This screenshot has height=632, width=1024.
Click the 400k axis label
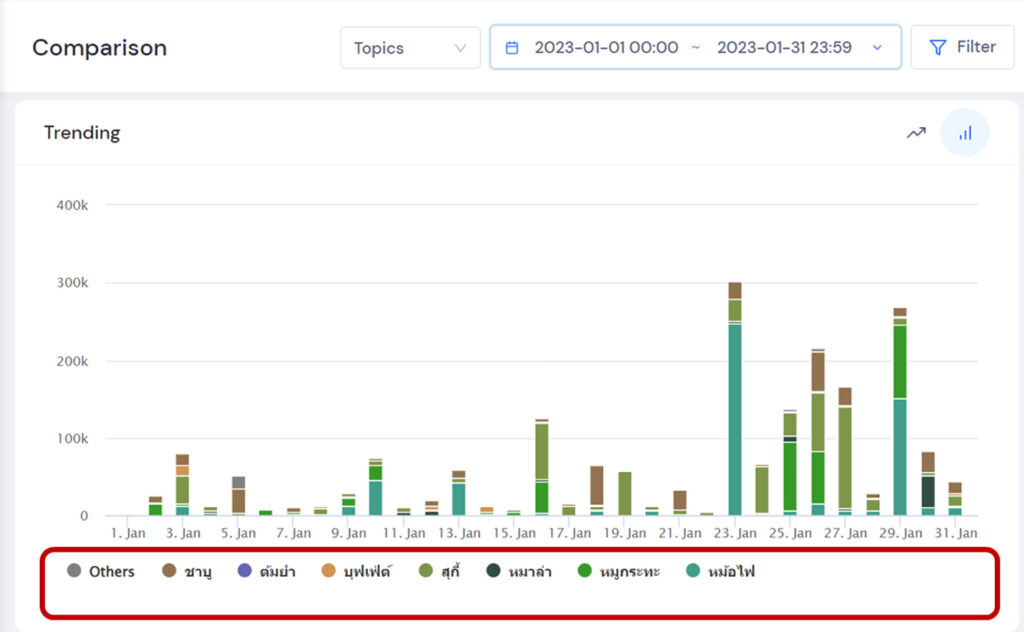coord(72,205)
